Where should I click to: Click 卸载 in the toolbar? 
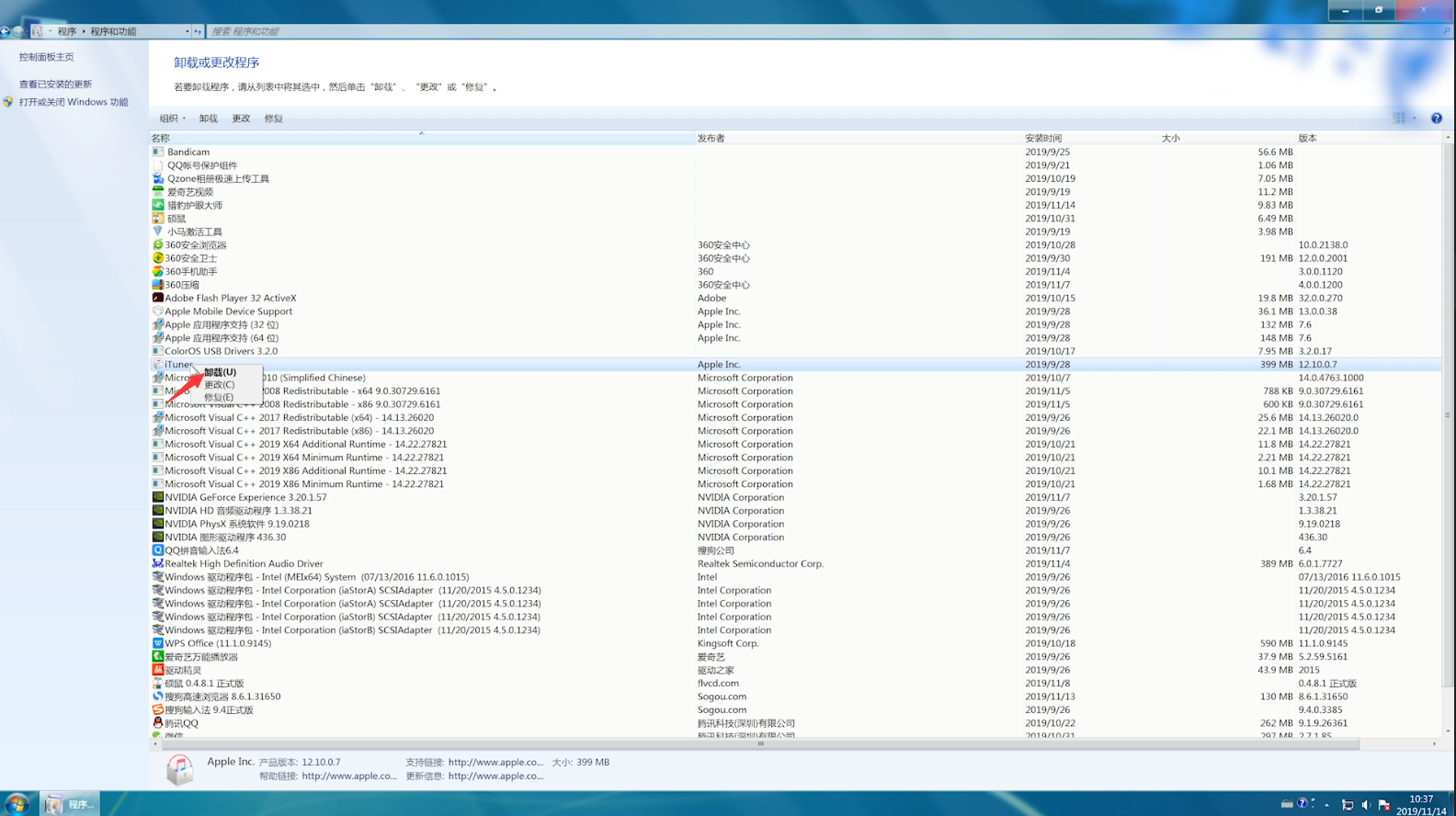(x=209, y=119)
